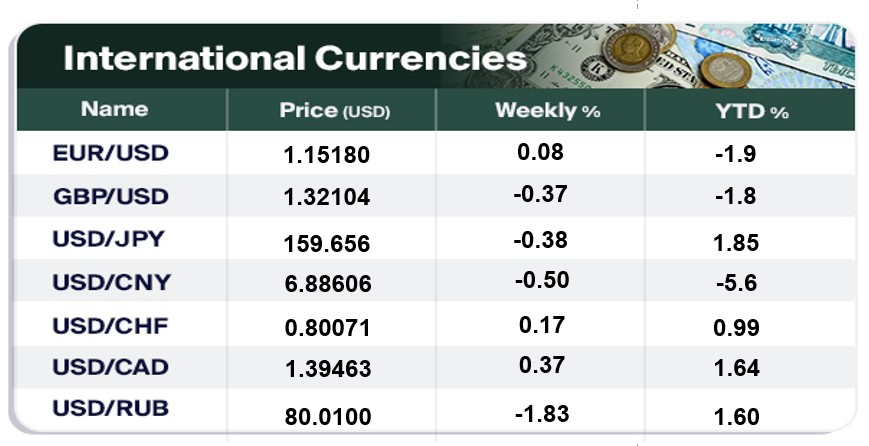Select the USD/JPY row name
The image size is (869, 446).
(x=111, y=239)
